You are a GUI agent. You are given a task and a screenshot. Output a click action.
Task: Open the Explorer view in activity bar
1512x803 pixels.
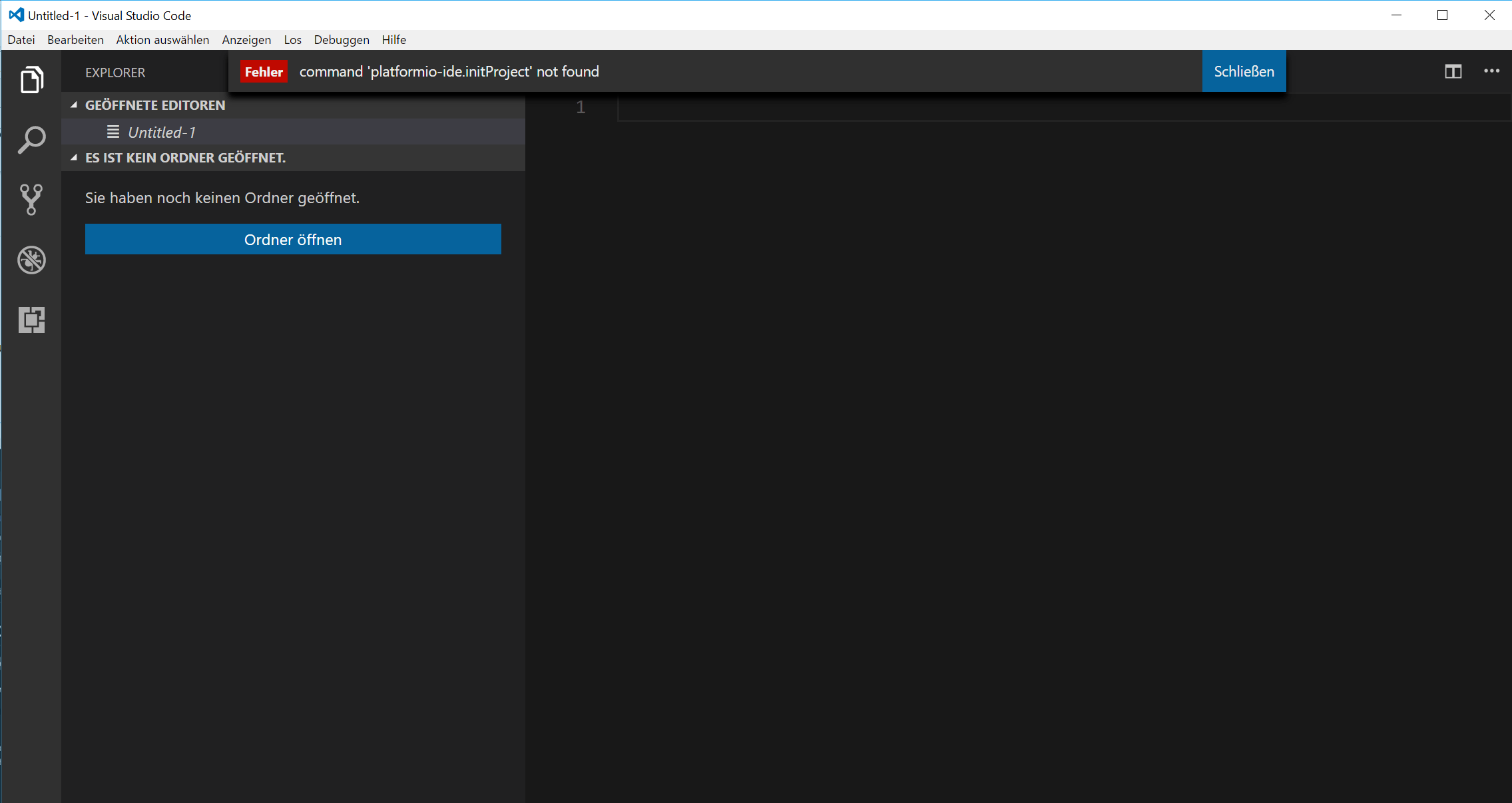[x=31, y=80]
